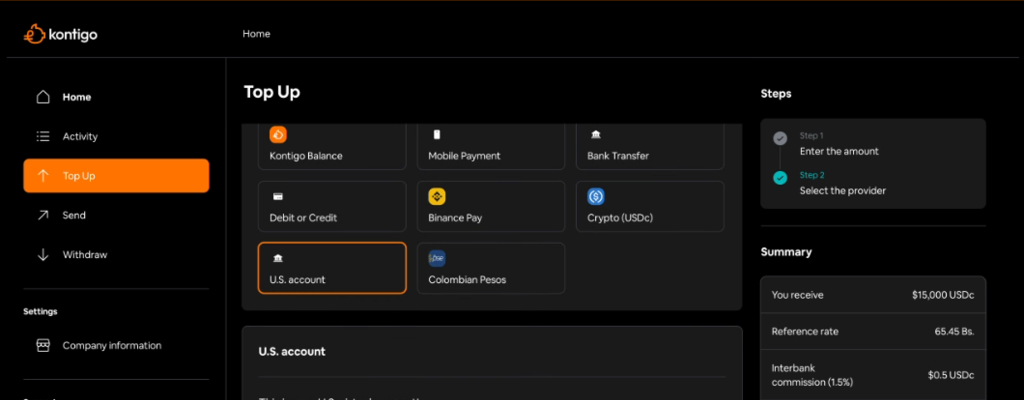The width and height of the screenshot is (1024, 400).
Task: Click Step 1 Enter the amount
Action: pyautogui.click(x=838, y=144)
